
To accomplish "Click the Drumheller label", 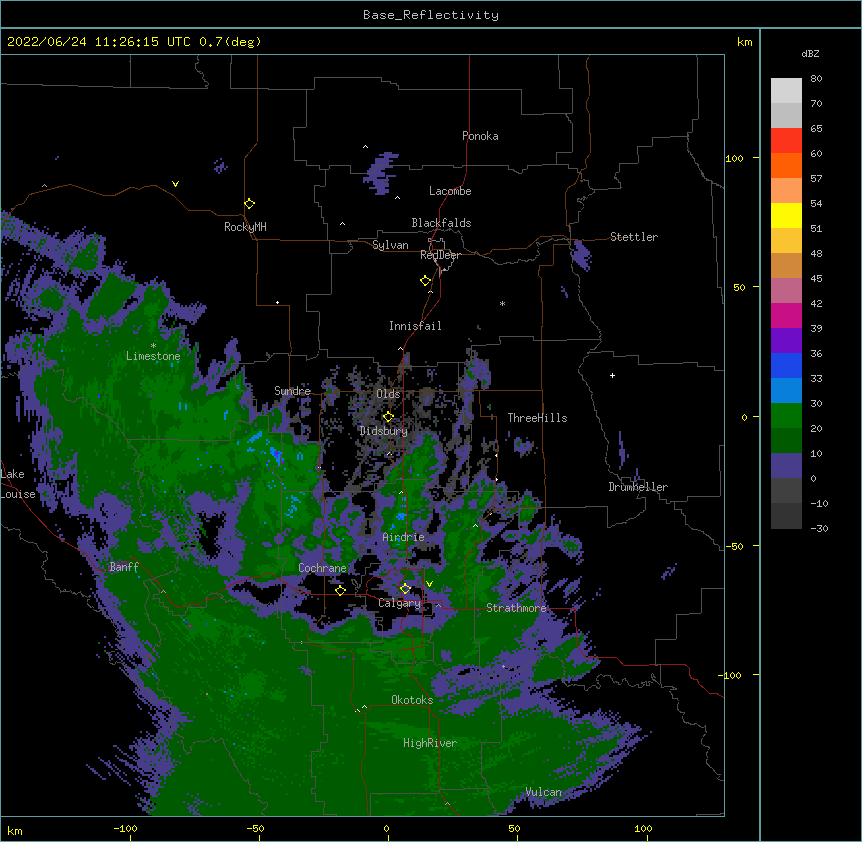I will [x=638, y=487].
